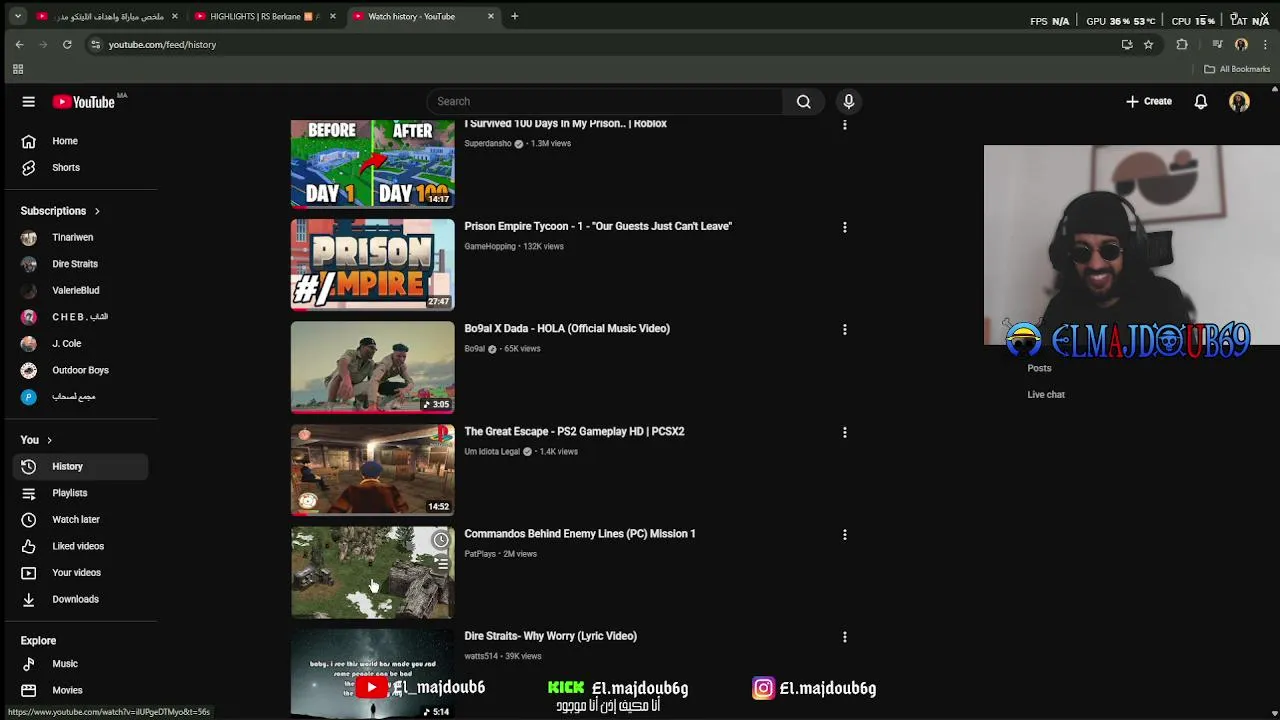Play The Great Escape thumbnail
Viewport: 1280px width, 720px height.
tap(372, 470)
